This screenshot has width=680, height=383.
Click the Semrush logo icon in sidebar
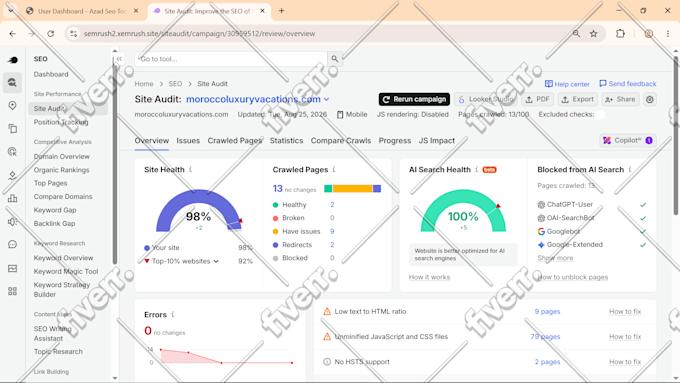pyautogui.click(x=13, y=60)
